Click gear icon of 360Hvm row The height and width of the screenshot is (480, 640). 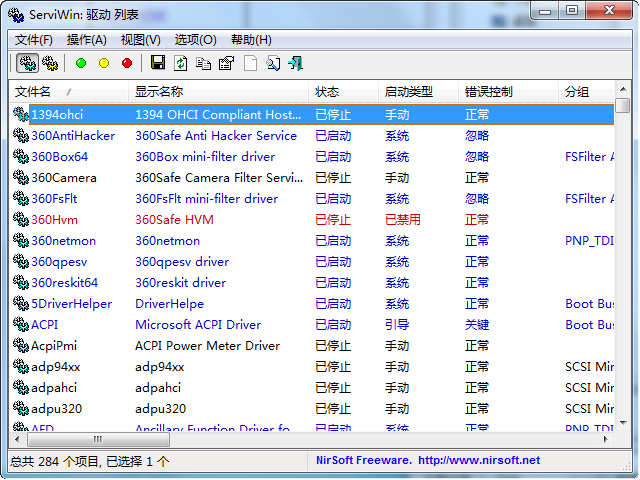click(20, 220)
